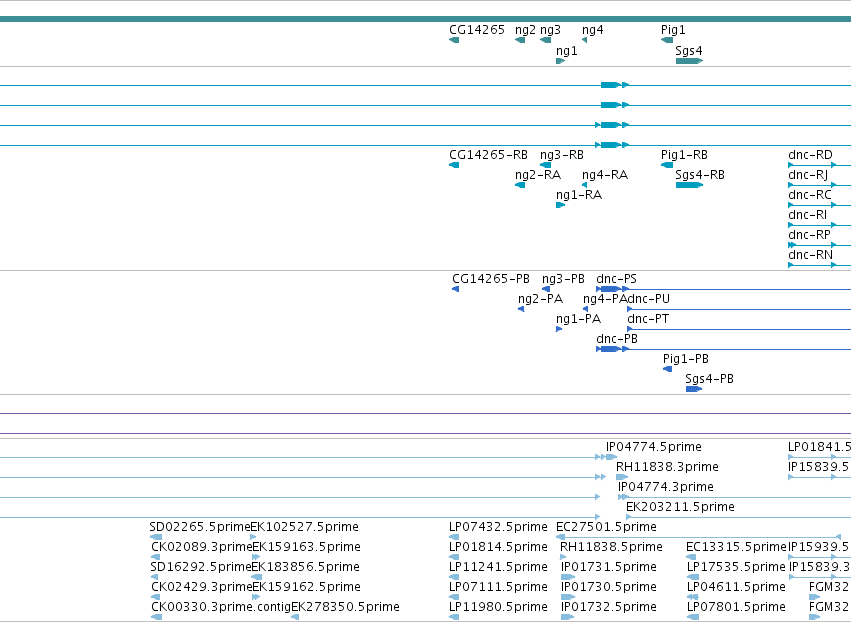This screenshot has height=622, width=851.
Task: Select the ng3 gene in the top track
Action: [545, 40]
